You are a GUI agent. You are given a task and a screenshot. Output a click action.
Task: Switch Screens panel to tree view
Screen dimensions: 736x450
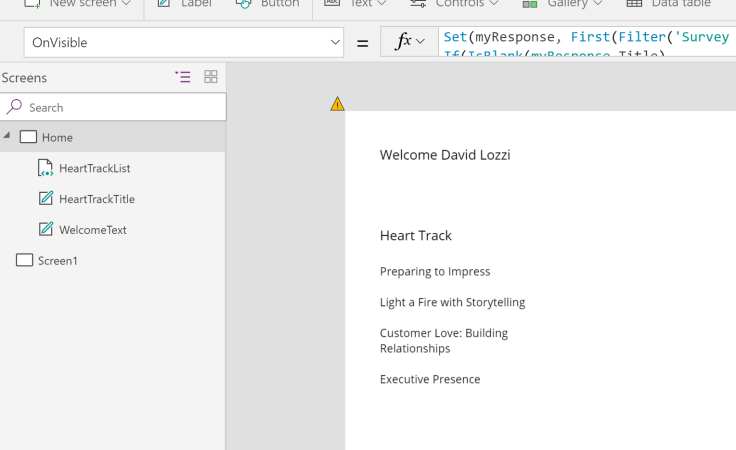coord(183,77)
